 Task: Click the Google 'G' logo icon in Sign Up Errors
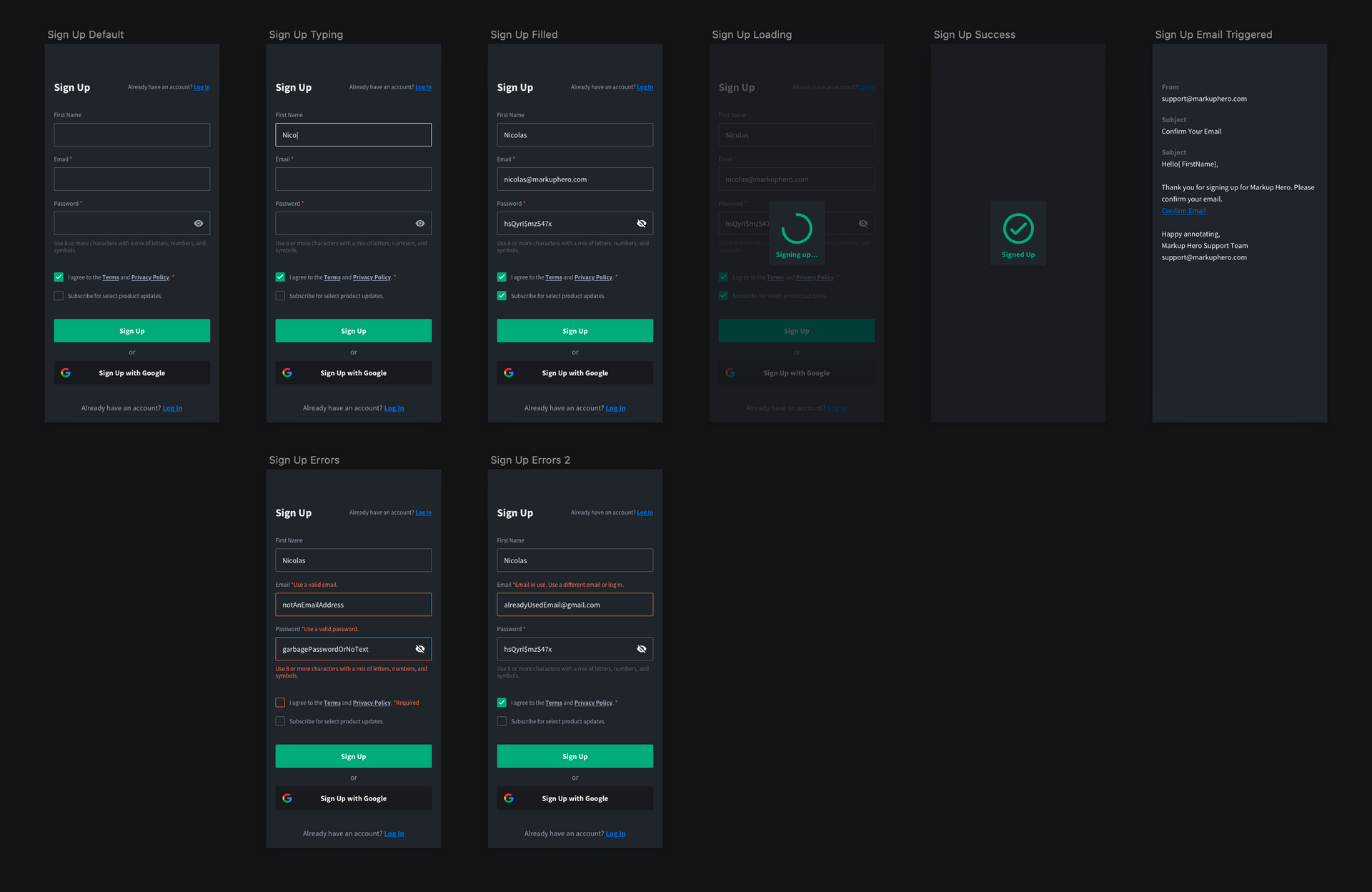[288, 797]
